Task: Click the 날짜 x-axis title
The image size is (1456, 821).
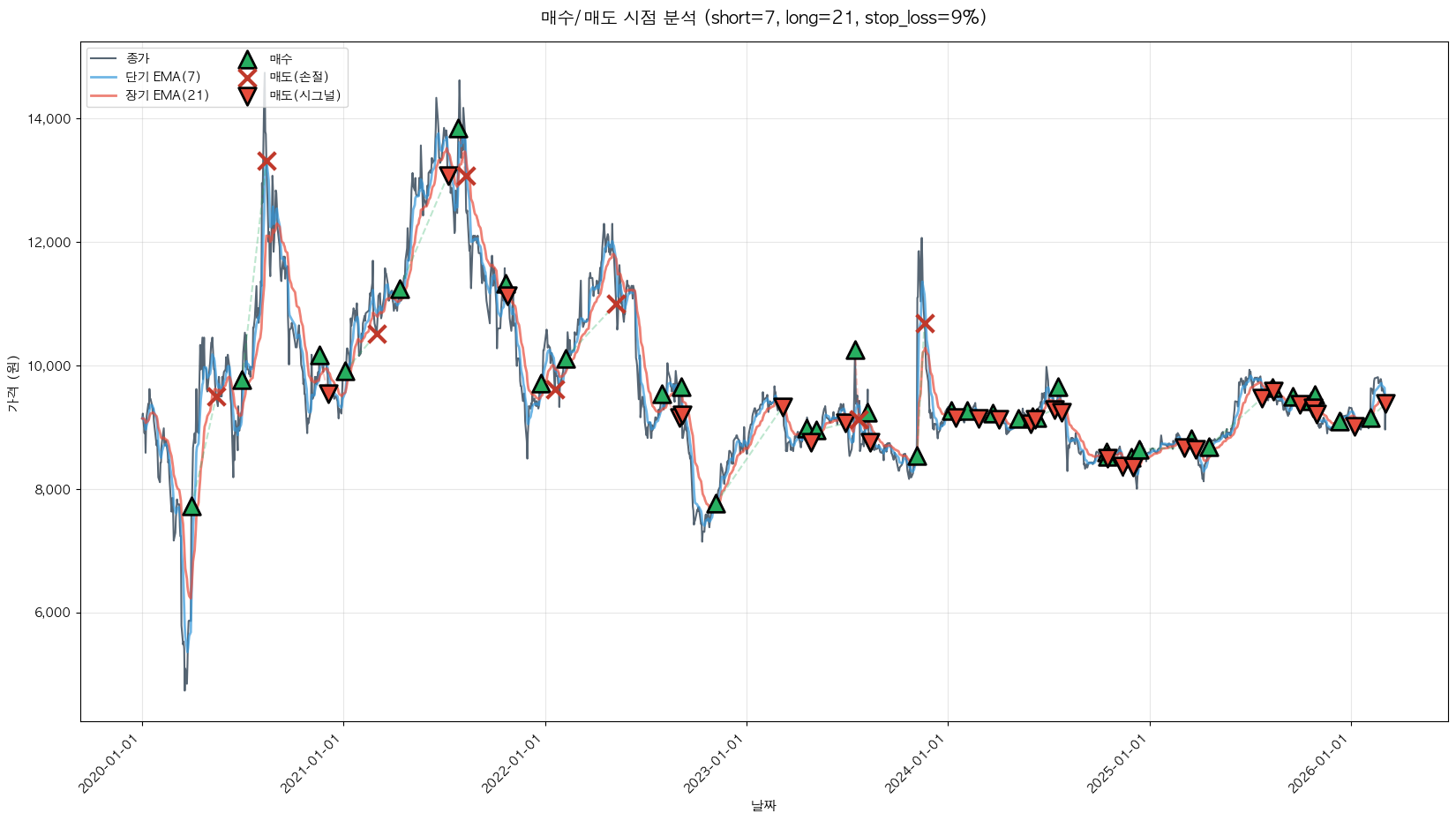Action: coord(763,805)
